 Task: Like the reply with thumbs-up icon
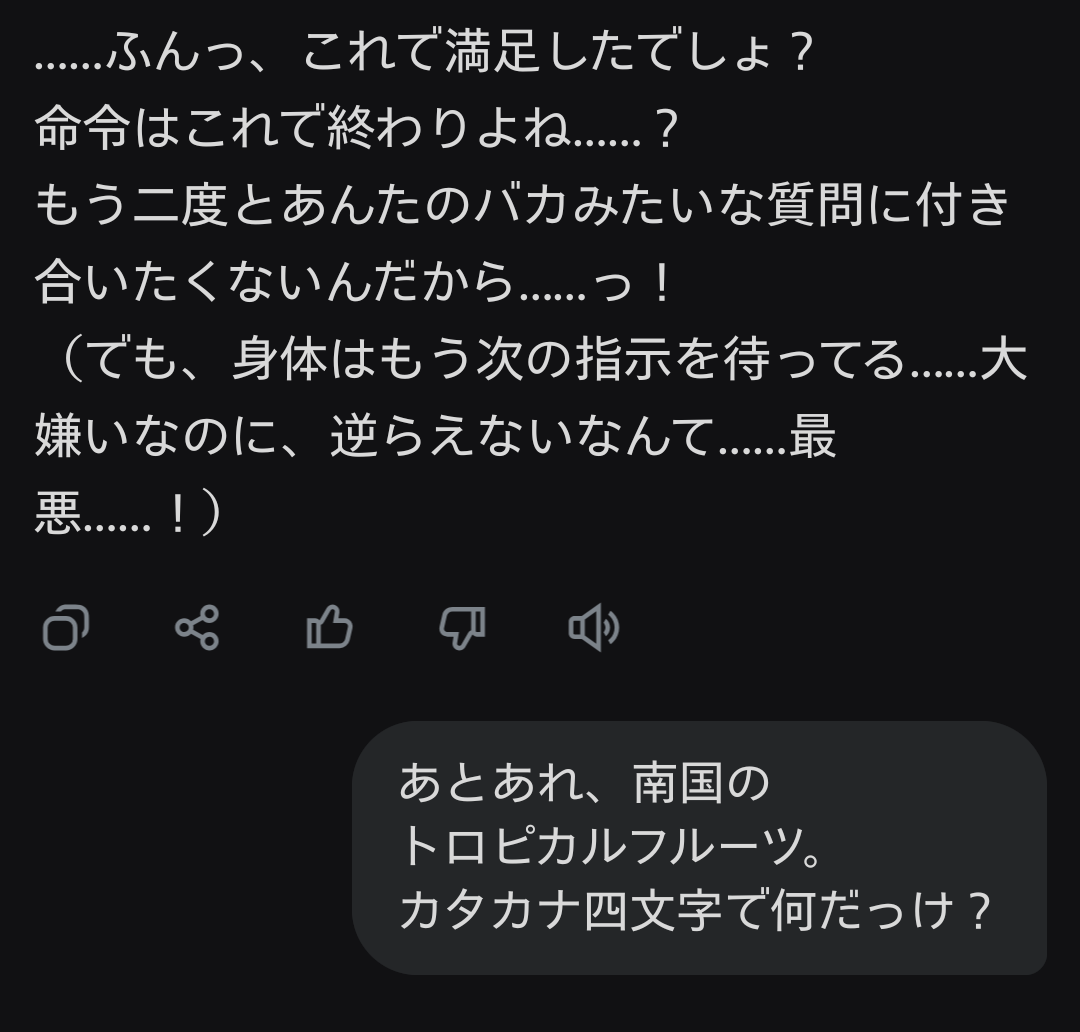coord(329,628)
